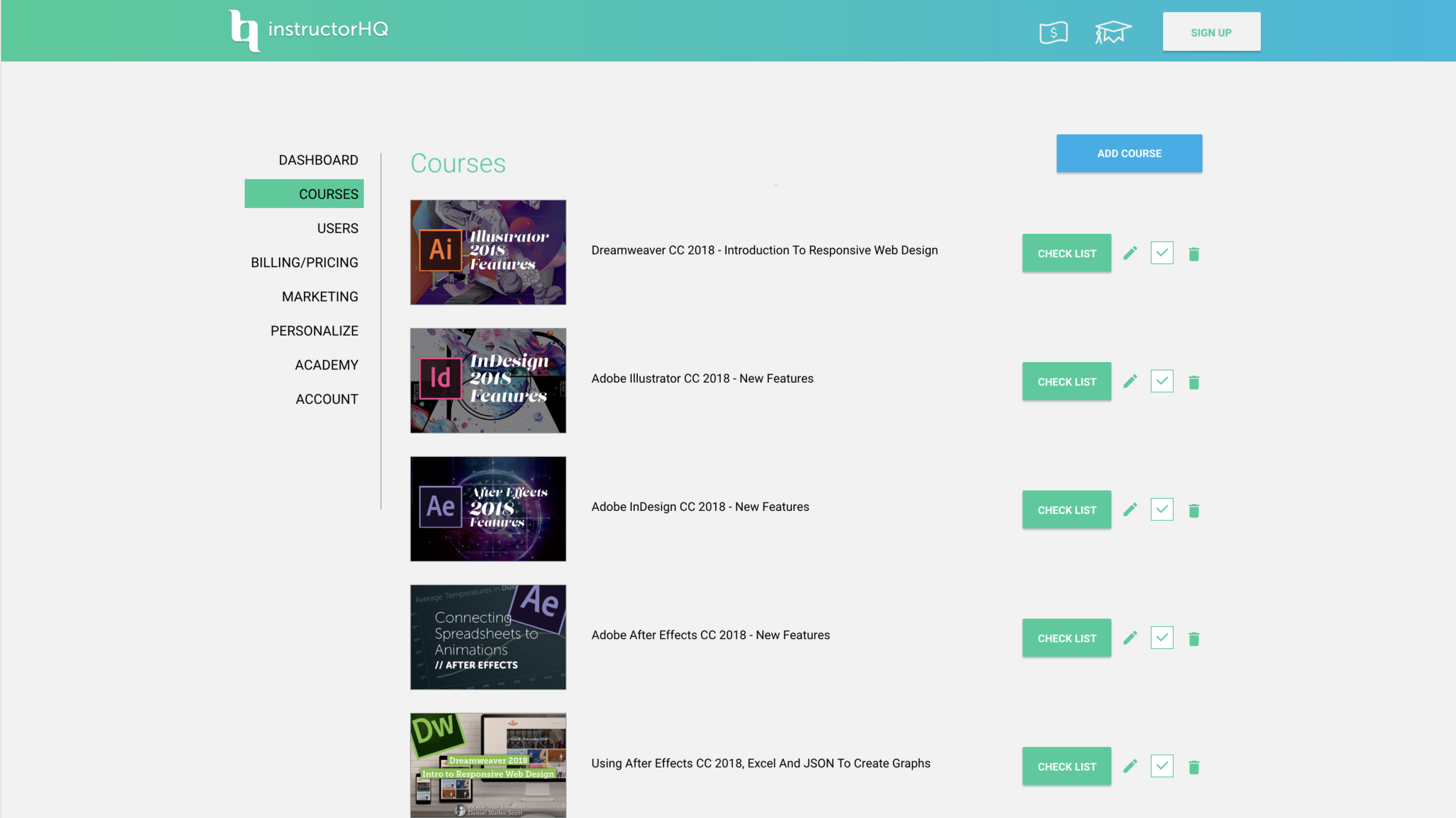The width and height of the screenshot is (1456, 818).
Task: Toggle the checkmark for Adobe Illustrator course
Action: pos(1162,381)
